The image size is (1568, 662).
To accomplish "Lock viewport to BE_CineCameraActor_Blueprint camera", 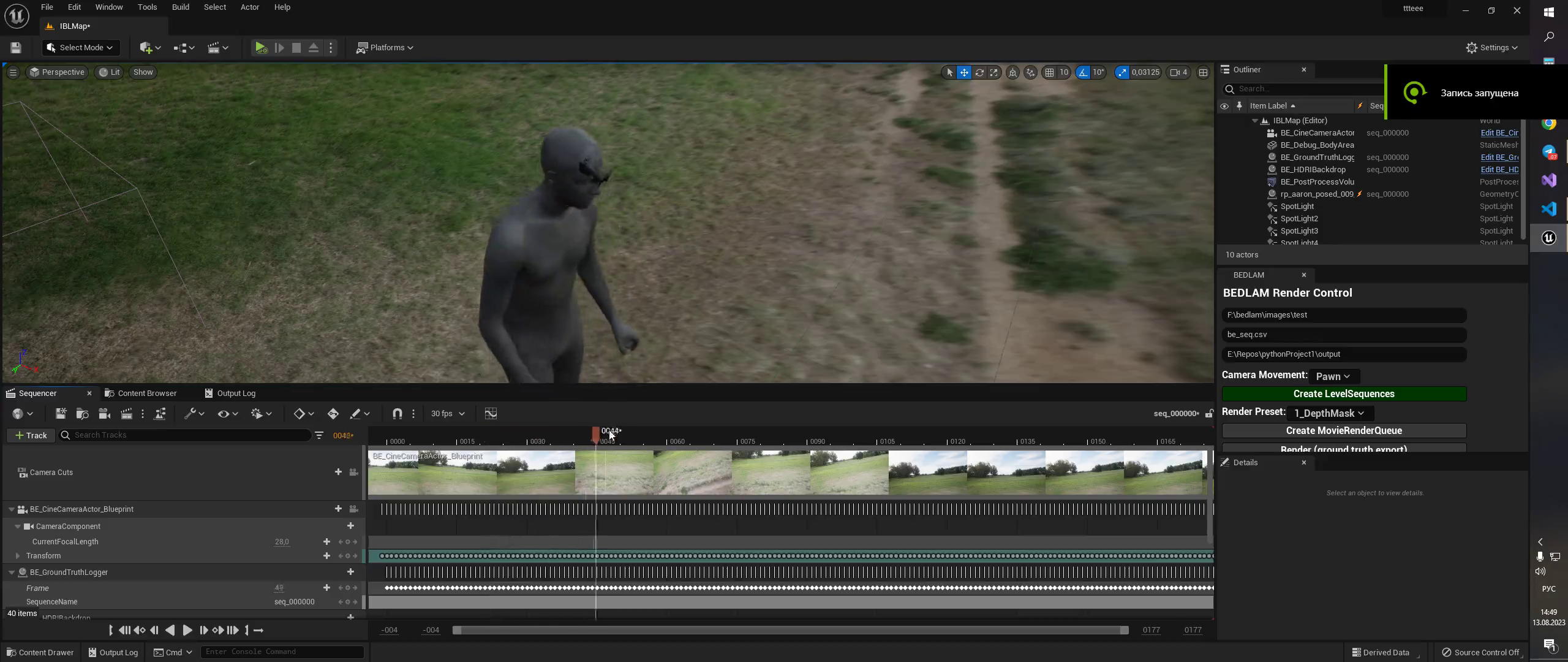I will click(353, 509).
